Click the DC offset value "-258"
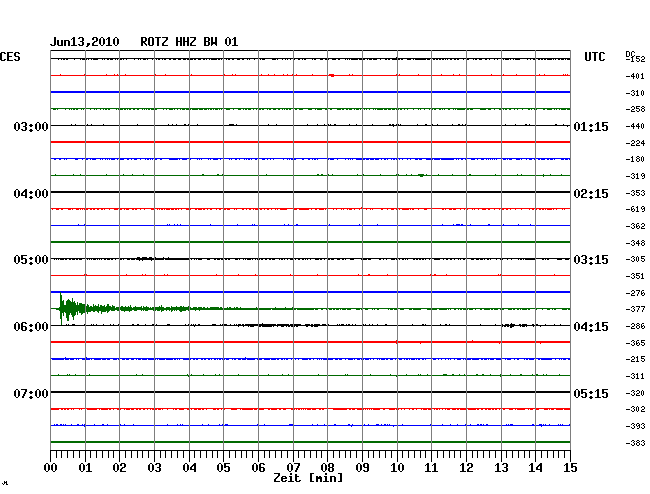The image size is (650, 494). 635,109
